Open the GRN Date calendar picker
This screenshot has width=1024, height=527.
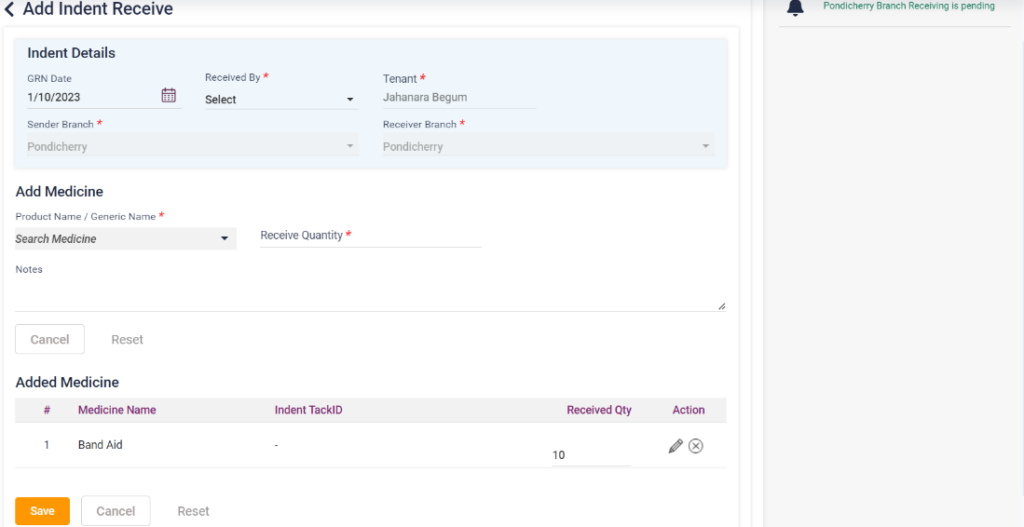pyautogui.click(x=168, y=95)
